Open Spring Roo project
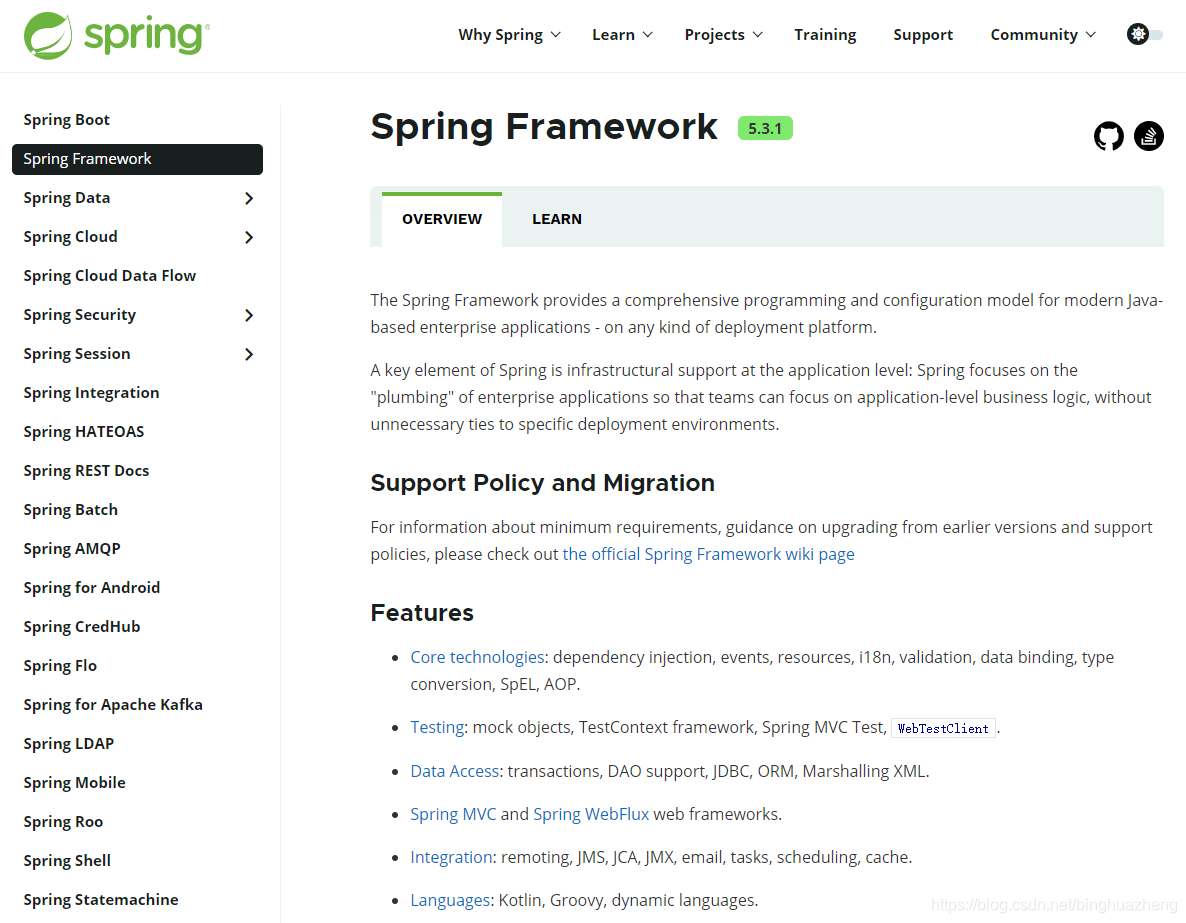The height and width of the screenshot is (923, 1186). 63,822
